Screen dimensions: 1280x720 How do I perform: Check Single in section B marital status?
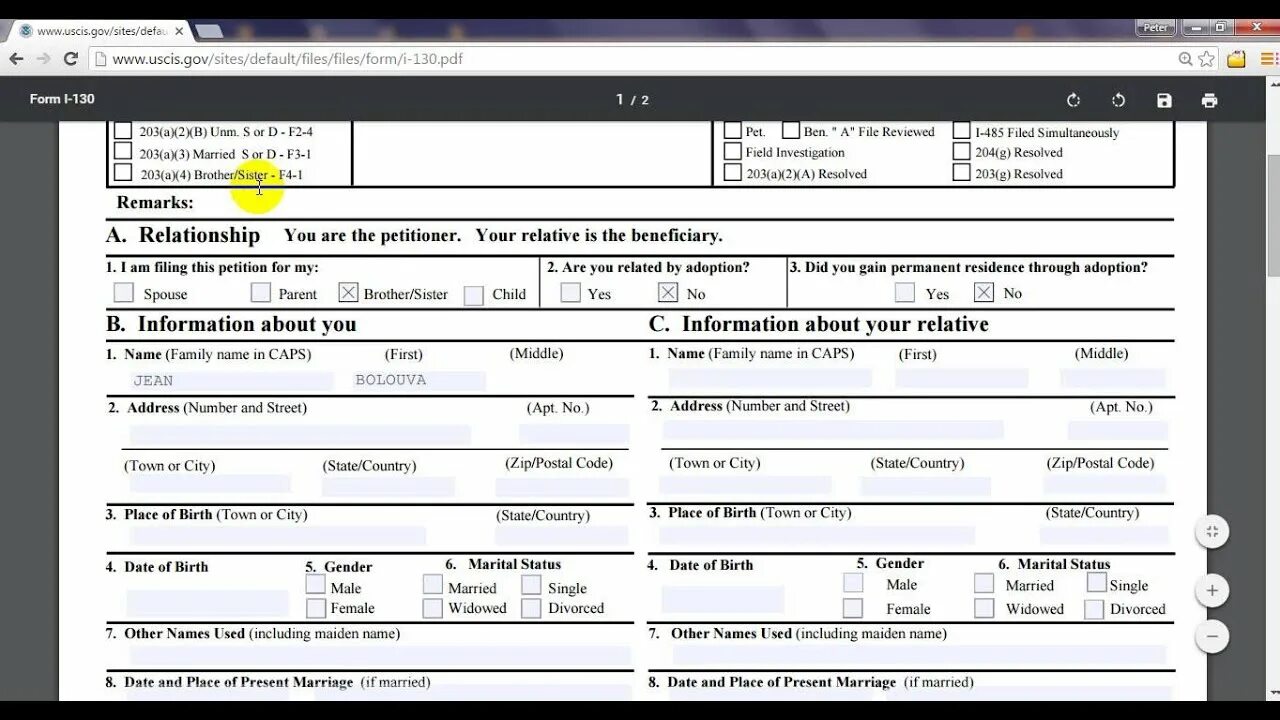pos(531,585)
